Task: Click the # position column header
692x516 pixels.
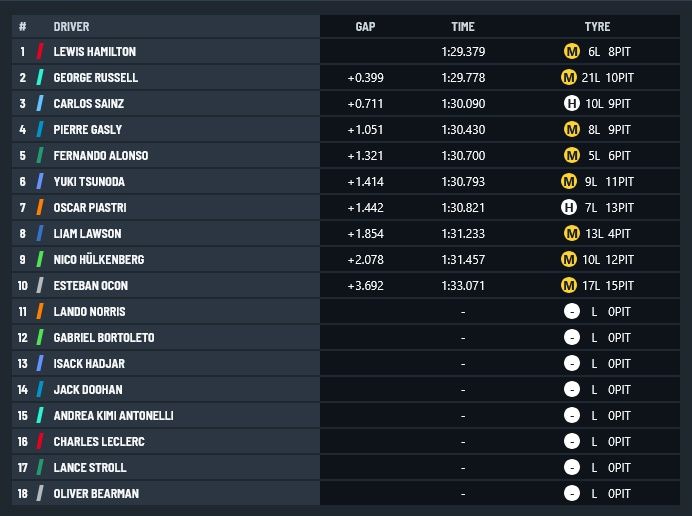Action: [23, 27]
